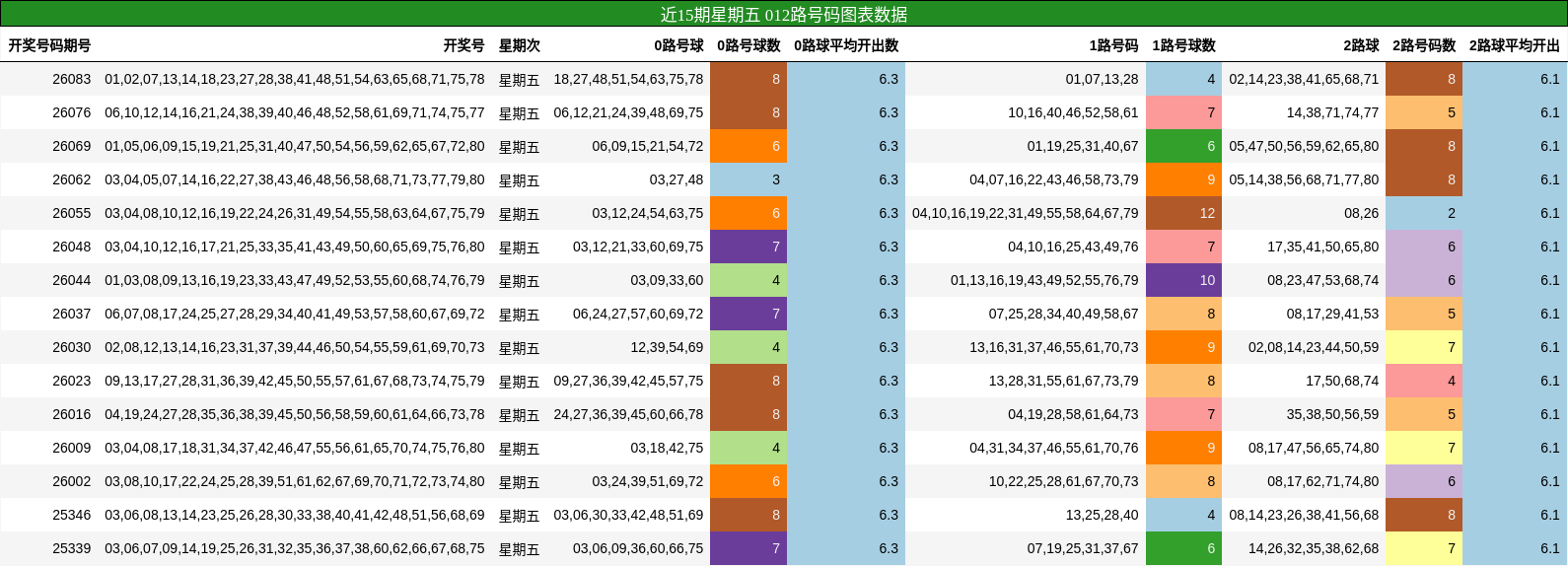Click light blue count 3 in row 26062

point(748,179)
